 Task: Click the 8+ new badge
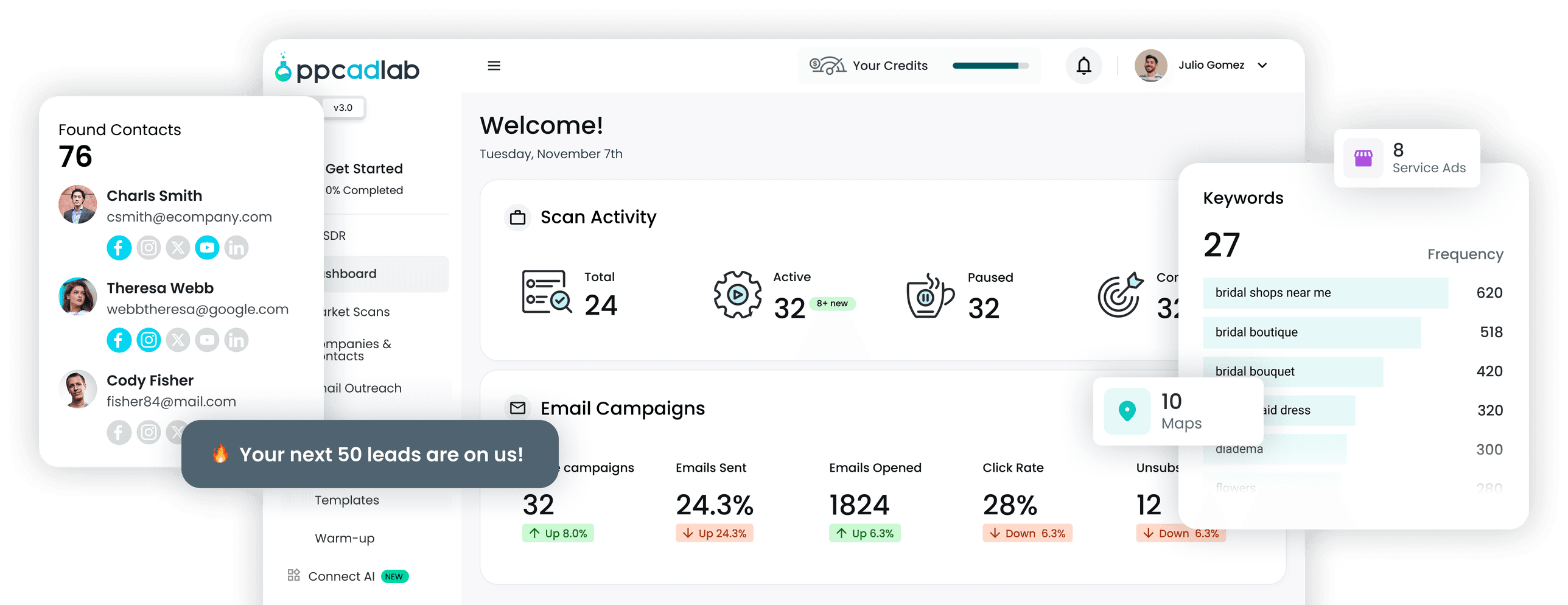click(832, 304)
